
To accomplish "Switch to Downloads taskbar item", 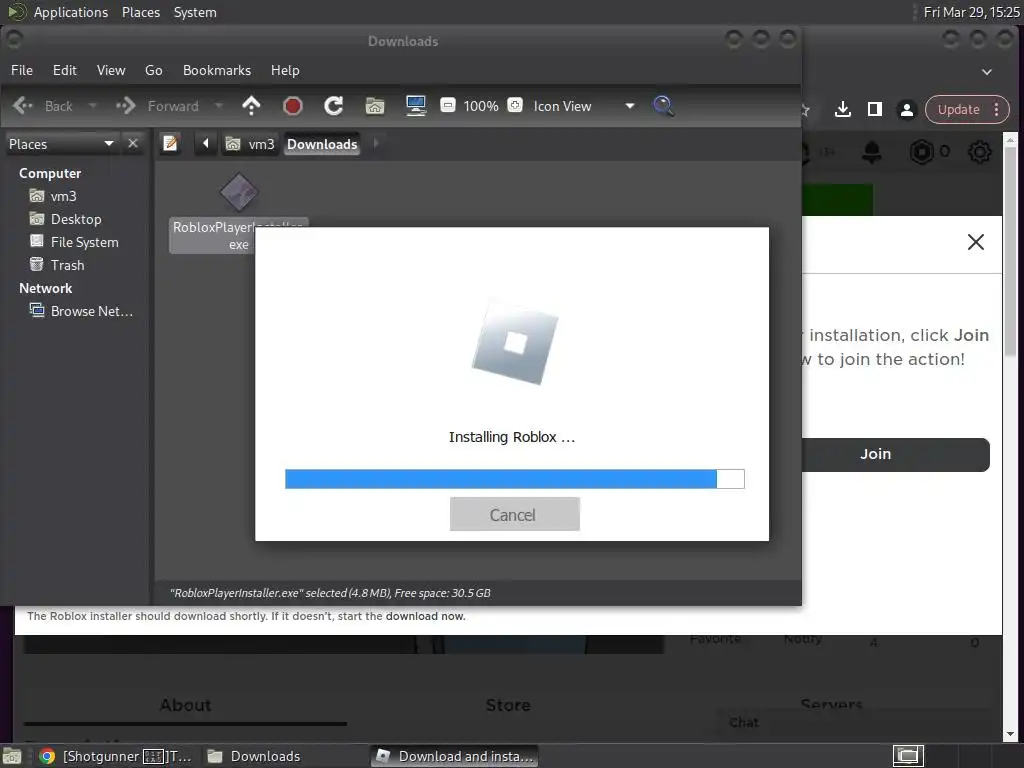I will point(254,756).
